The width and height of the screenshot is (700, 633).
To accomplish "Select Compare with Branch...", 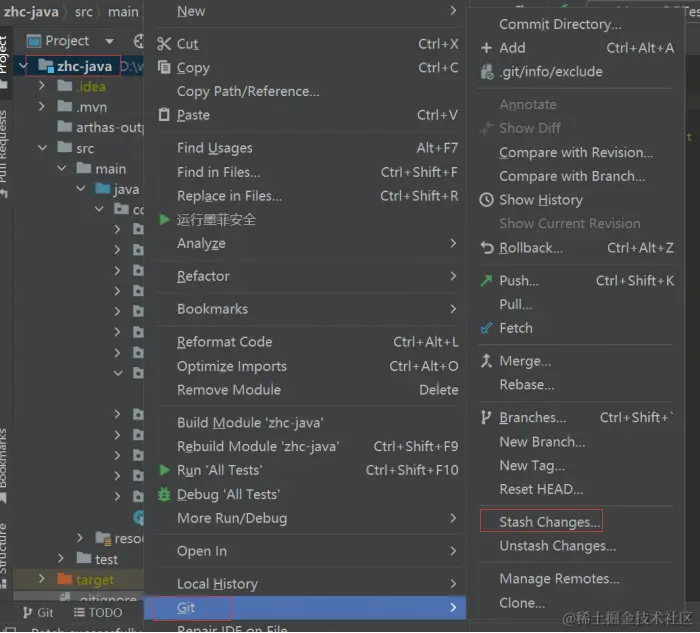I will click(576, 176).
